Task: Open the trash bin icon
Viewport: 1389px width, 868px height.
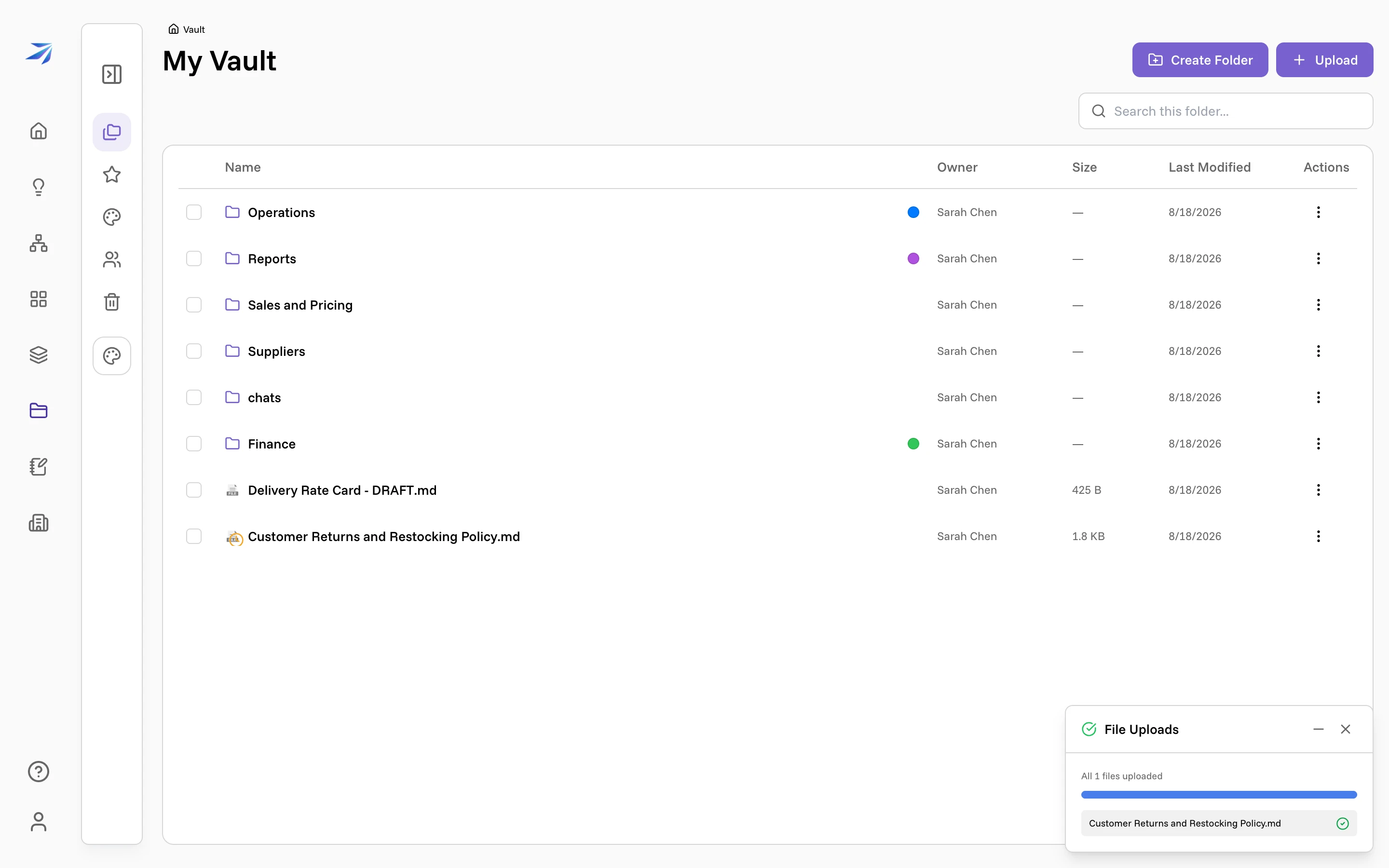Action: (112, 302)
